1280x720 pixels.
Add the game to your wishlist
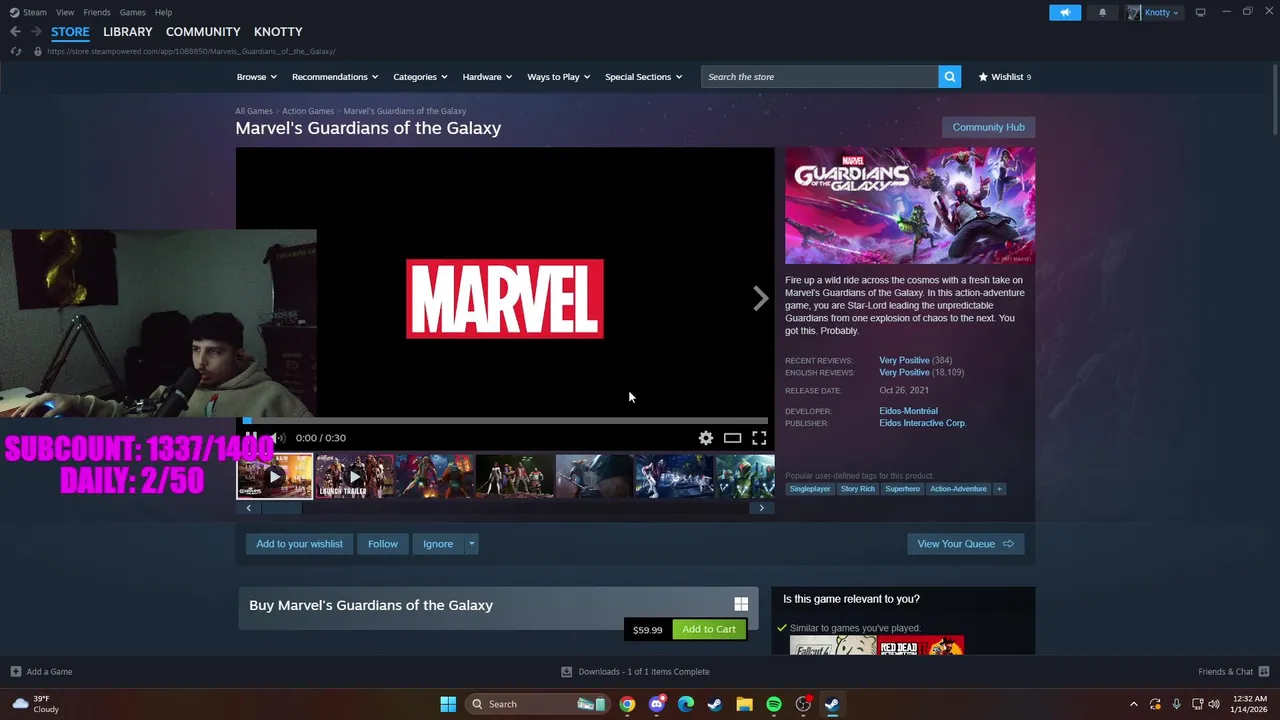pos(299,544)
